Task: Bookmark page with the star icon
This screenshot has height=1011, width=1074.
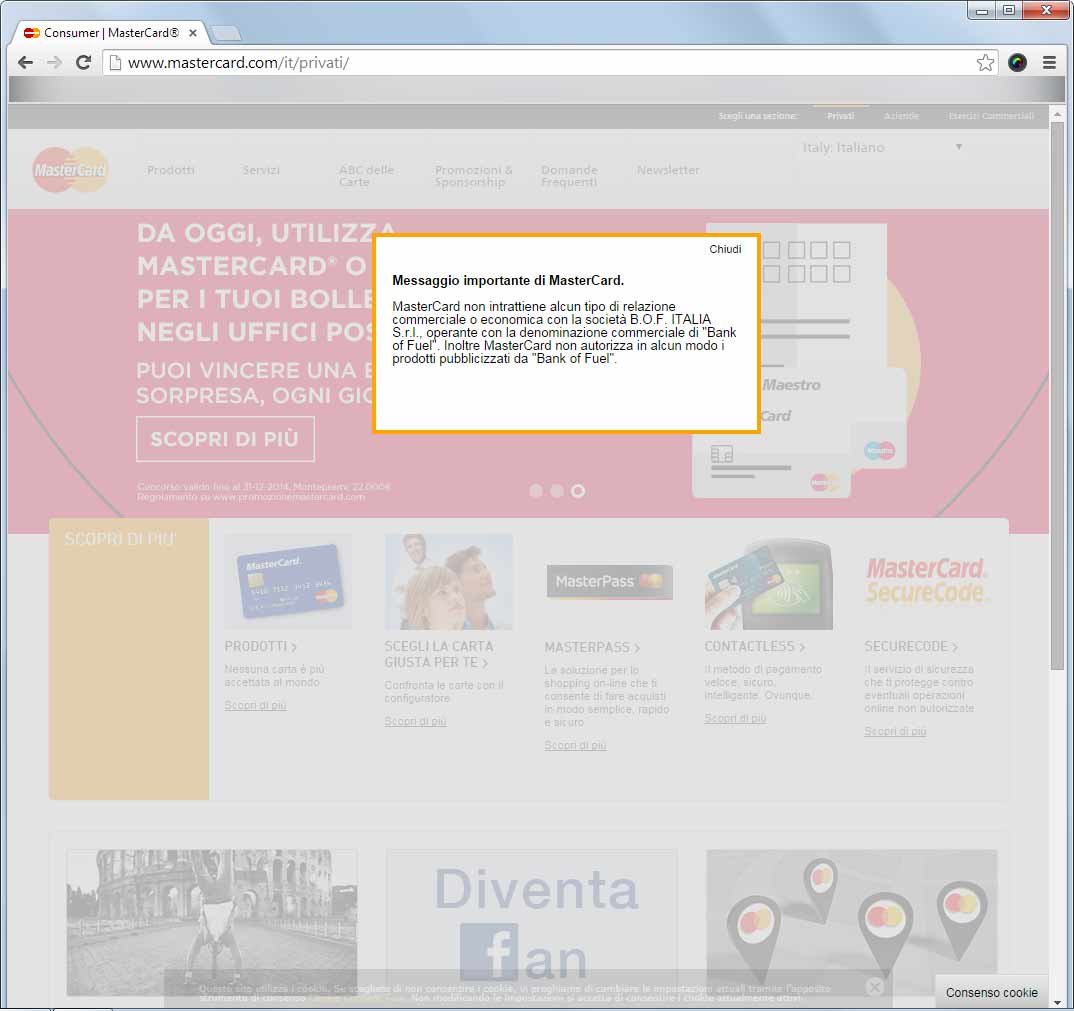Action: [985, 63]
